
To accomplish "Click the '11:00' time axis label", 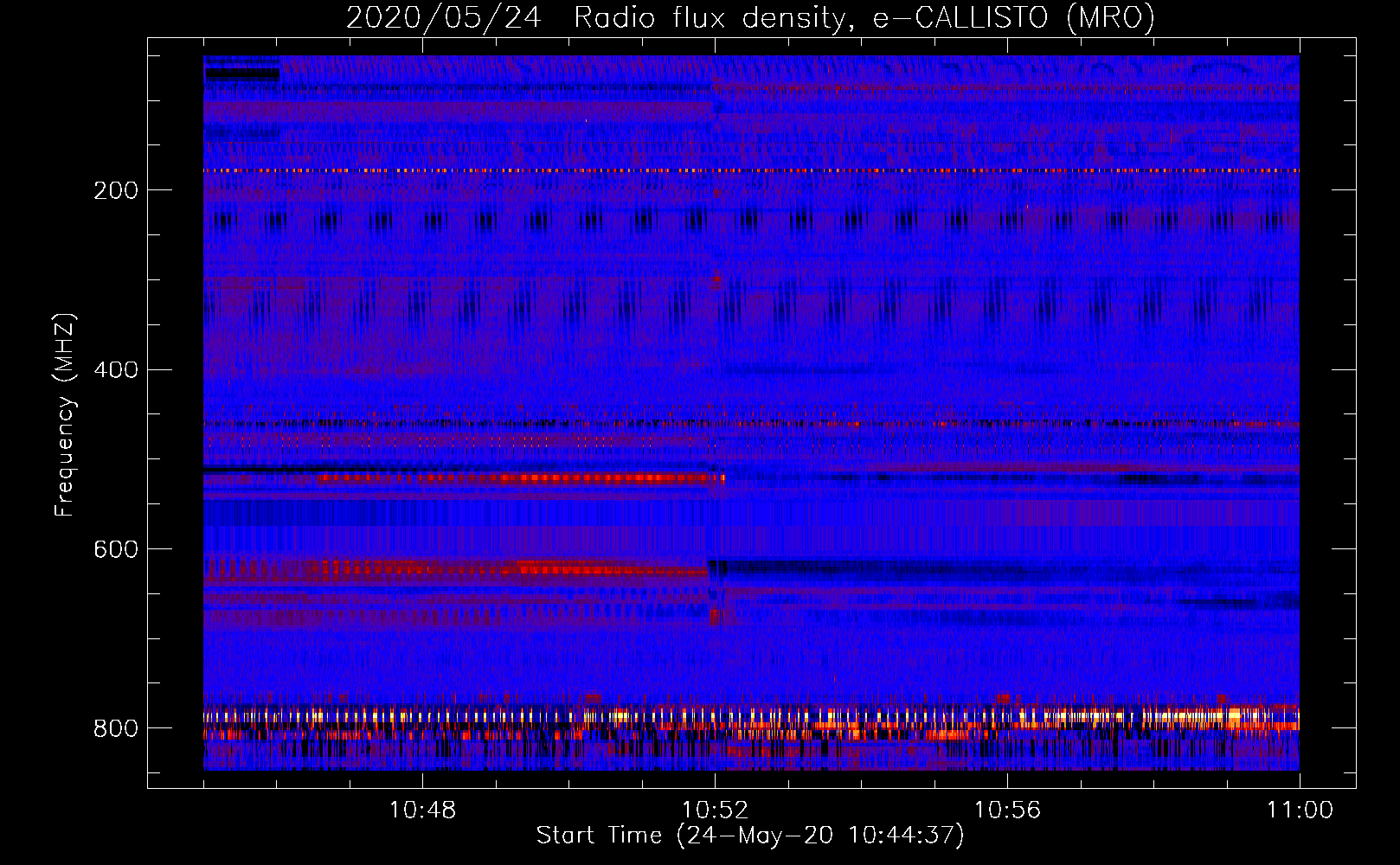I will click(1300, 811).
